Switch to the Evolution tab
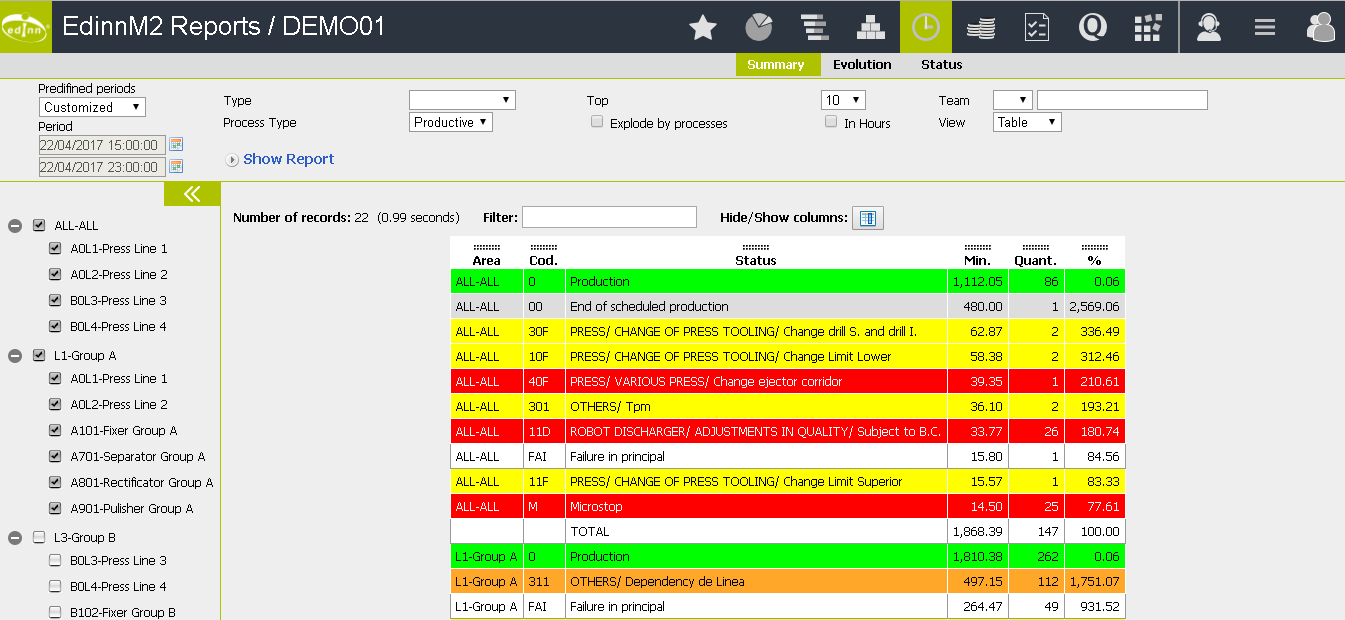The image size is (1345, 620). 862,64
